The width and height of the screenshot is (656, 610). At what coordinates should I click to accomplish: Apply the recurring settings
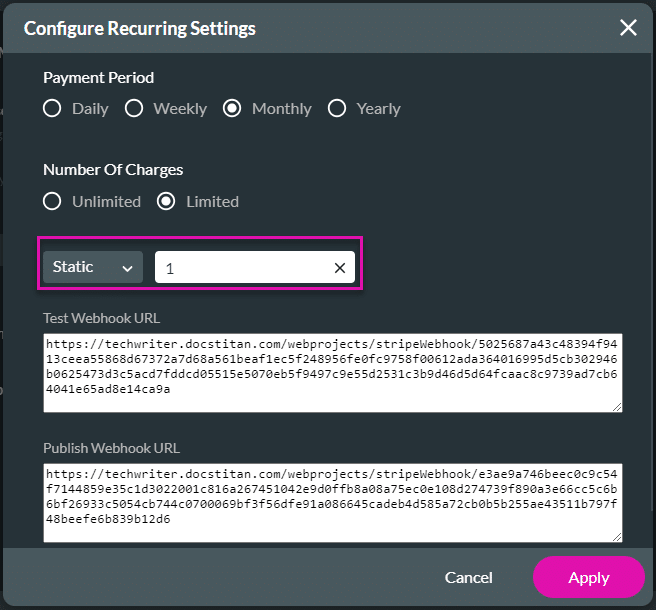(x=588, y=577)
